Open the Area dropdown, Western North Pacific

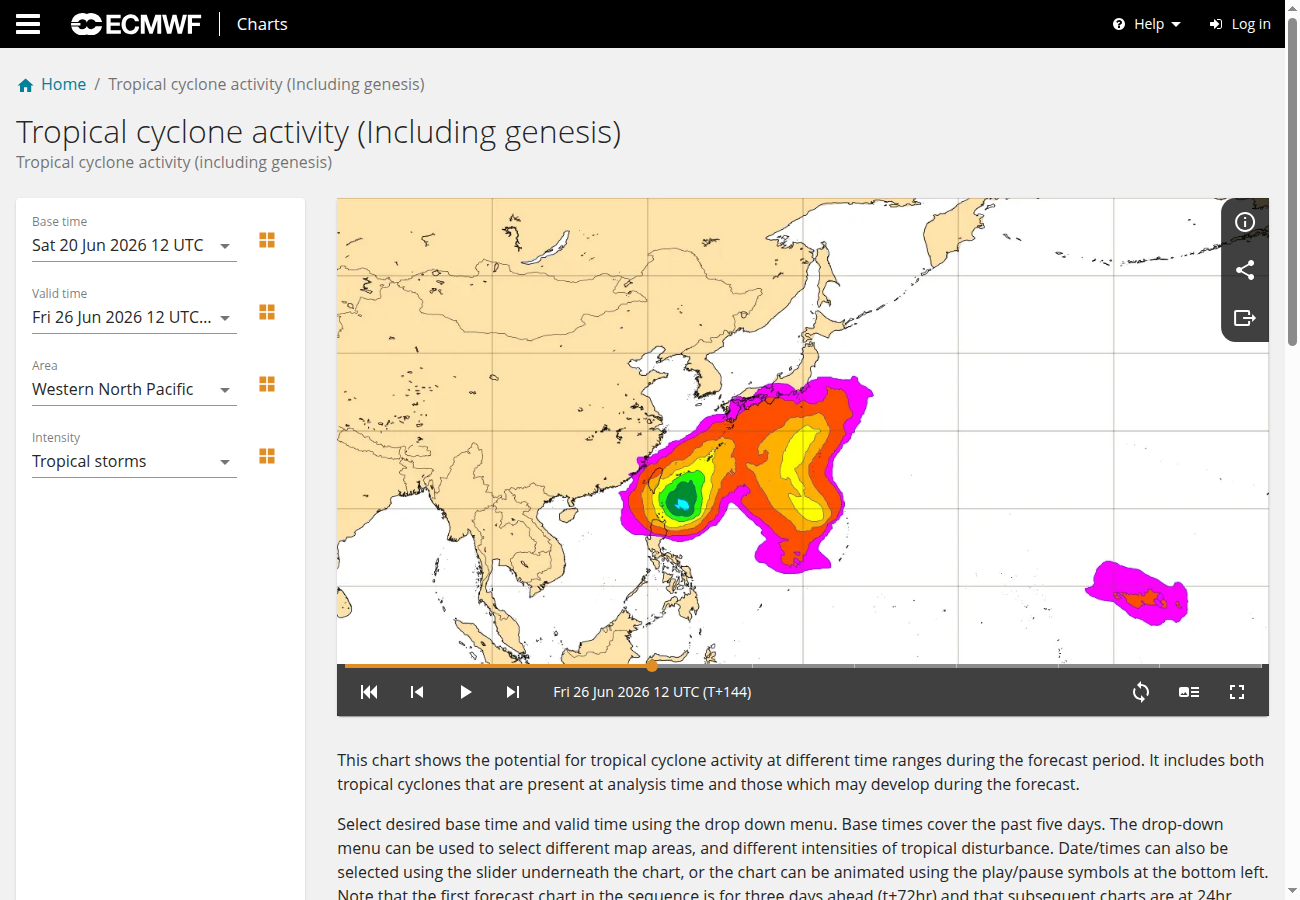coord(134,390)
